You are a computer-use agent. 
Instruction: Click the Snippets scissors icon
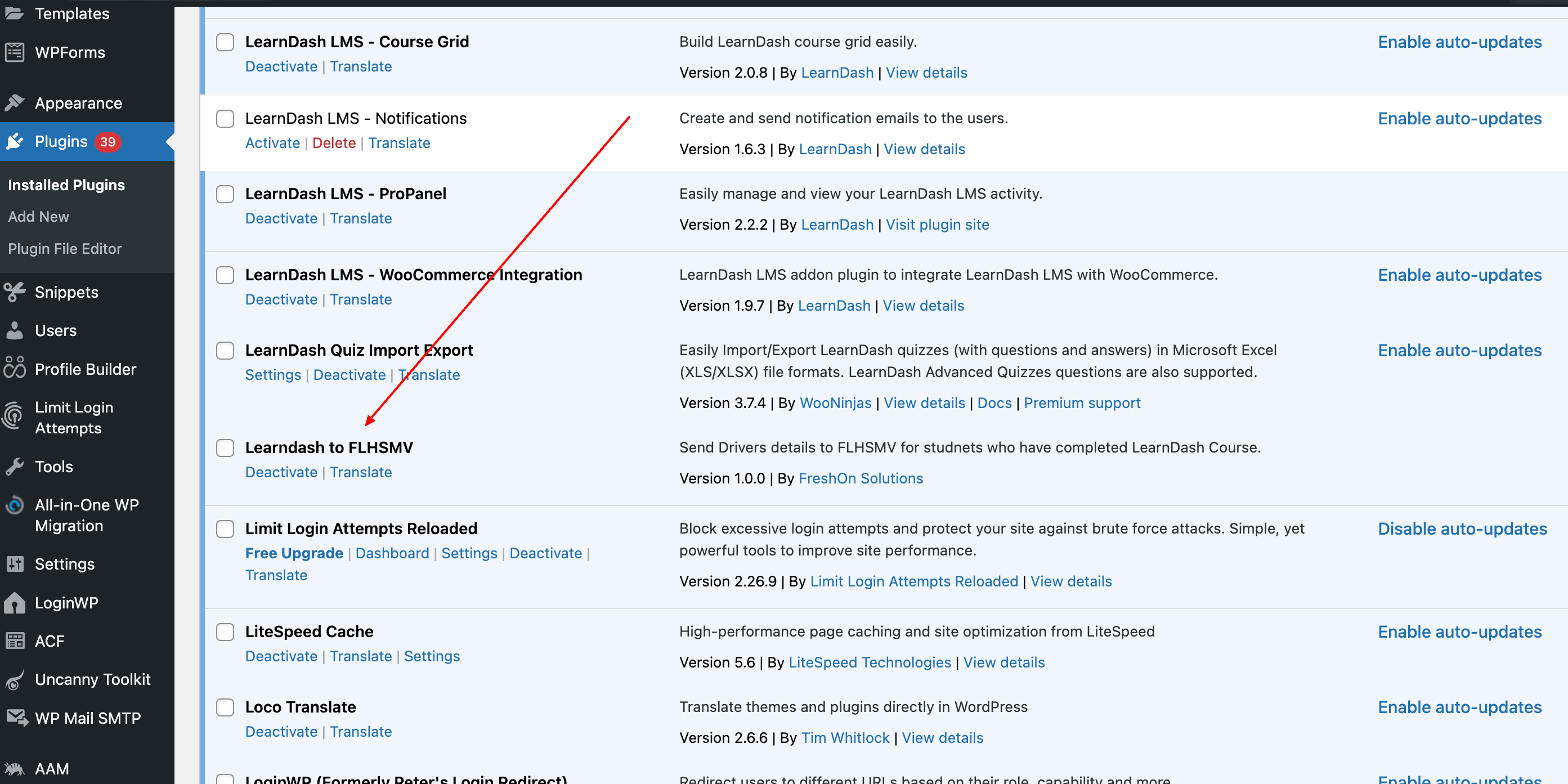point(15,292)
